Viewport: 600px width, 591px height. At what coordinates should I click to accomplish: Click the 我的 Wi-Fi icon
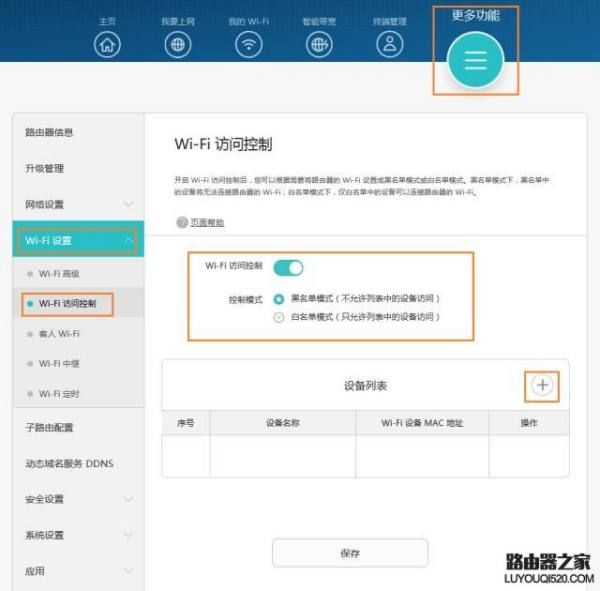coord(248,44)
